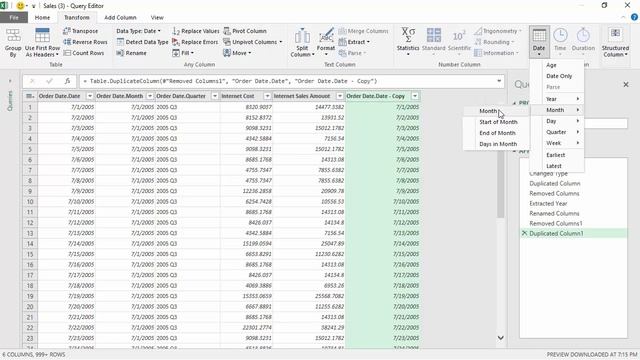
Task: Click the Rename tool
Action: (x=131, y=53)
